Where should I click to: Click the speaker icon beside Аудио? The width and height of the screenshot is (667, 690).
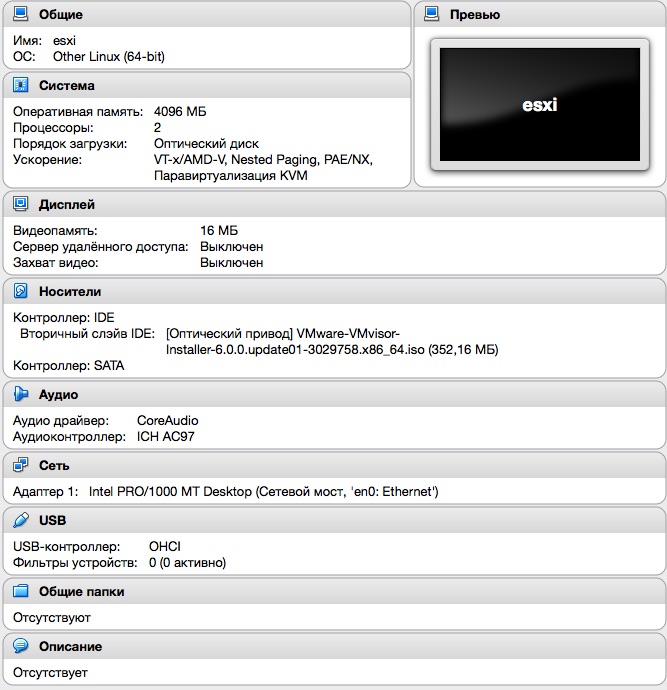coord(20,395)
